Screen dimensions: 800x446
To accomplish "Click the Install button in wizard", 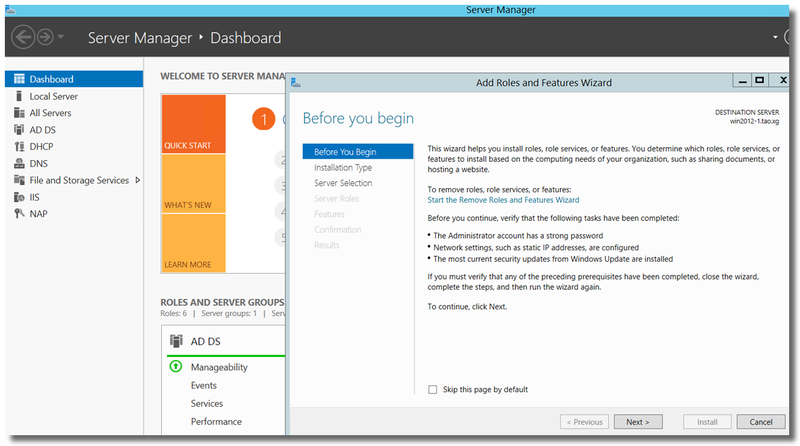I will coord(707,422).
